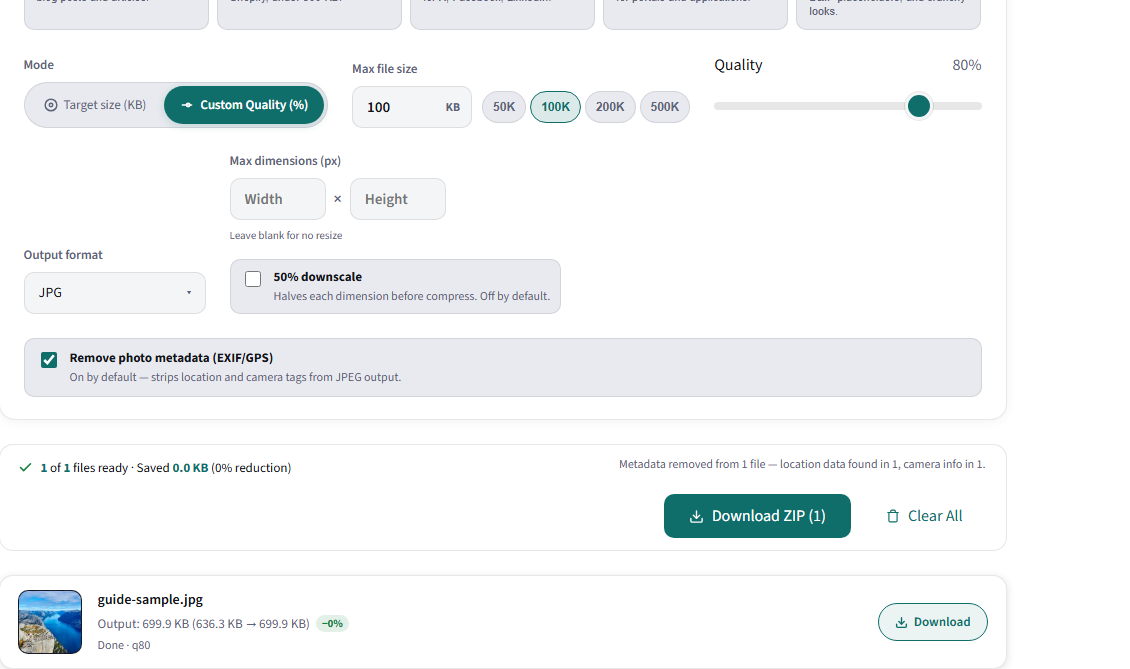
Task: Click the green checkmark files-ready icon
Action: click(25, 468)
